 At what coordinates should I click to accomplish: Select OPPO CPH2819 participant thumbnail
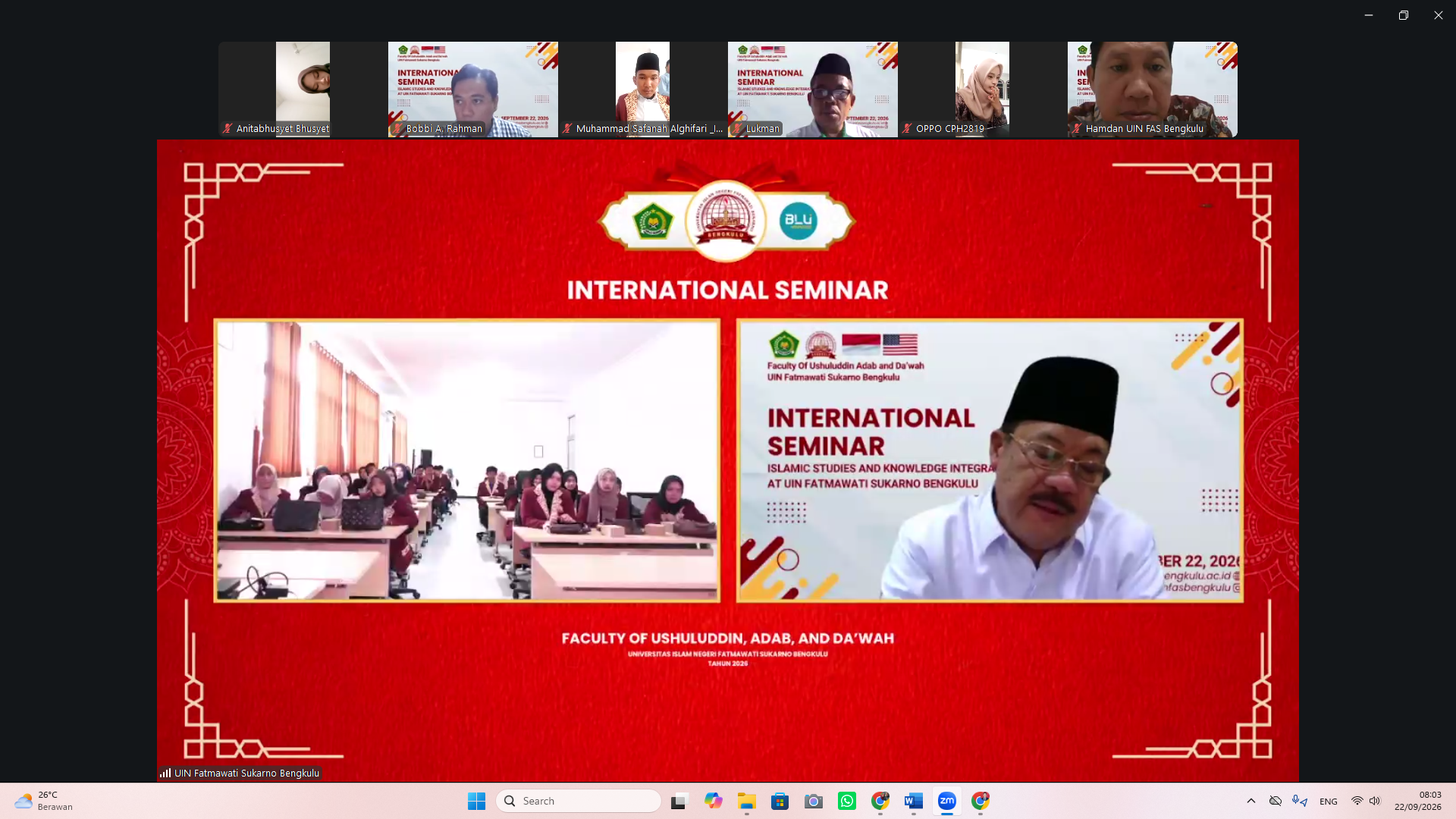pos(982,89)
